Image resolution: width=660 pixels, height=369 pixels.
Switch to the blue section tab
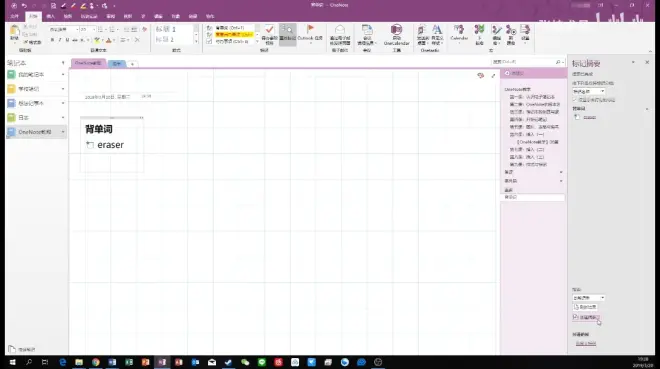(117, 64)
